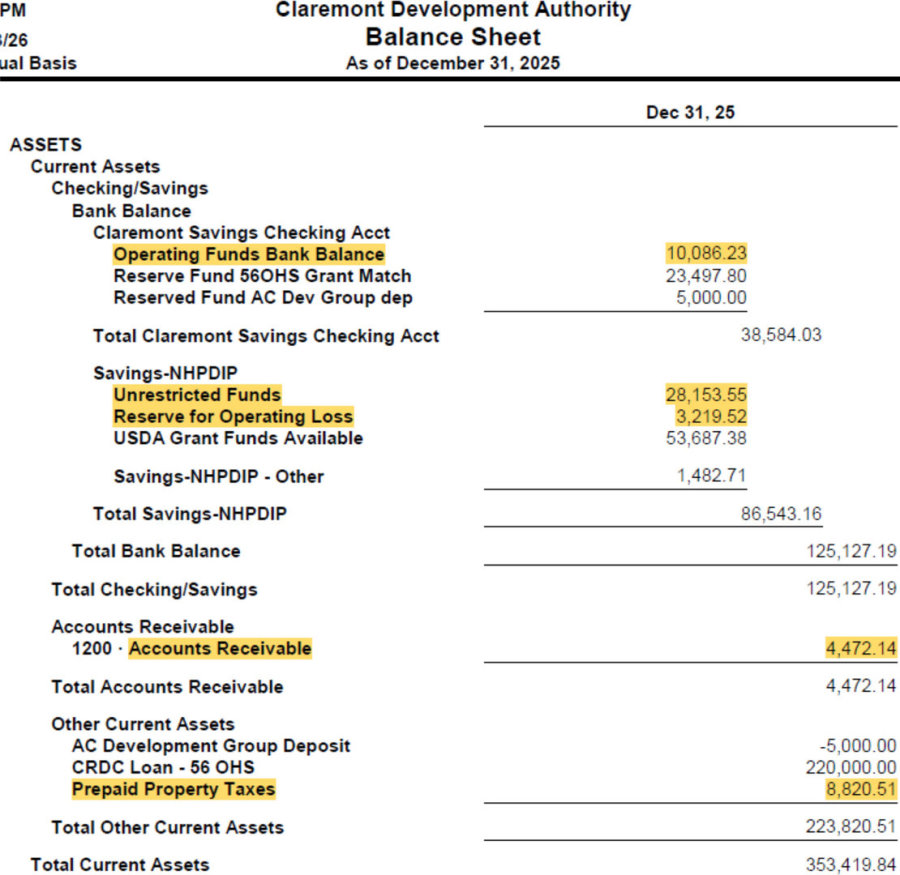Select the highlighted 28,153.55 amount
The image size is (900, 875).
pos(706,394)
